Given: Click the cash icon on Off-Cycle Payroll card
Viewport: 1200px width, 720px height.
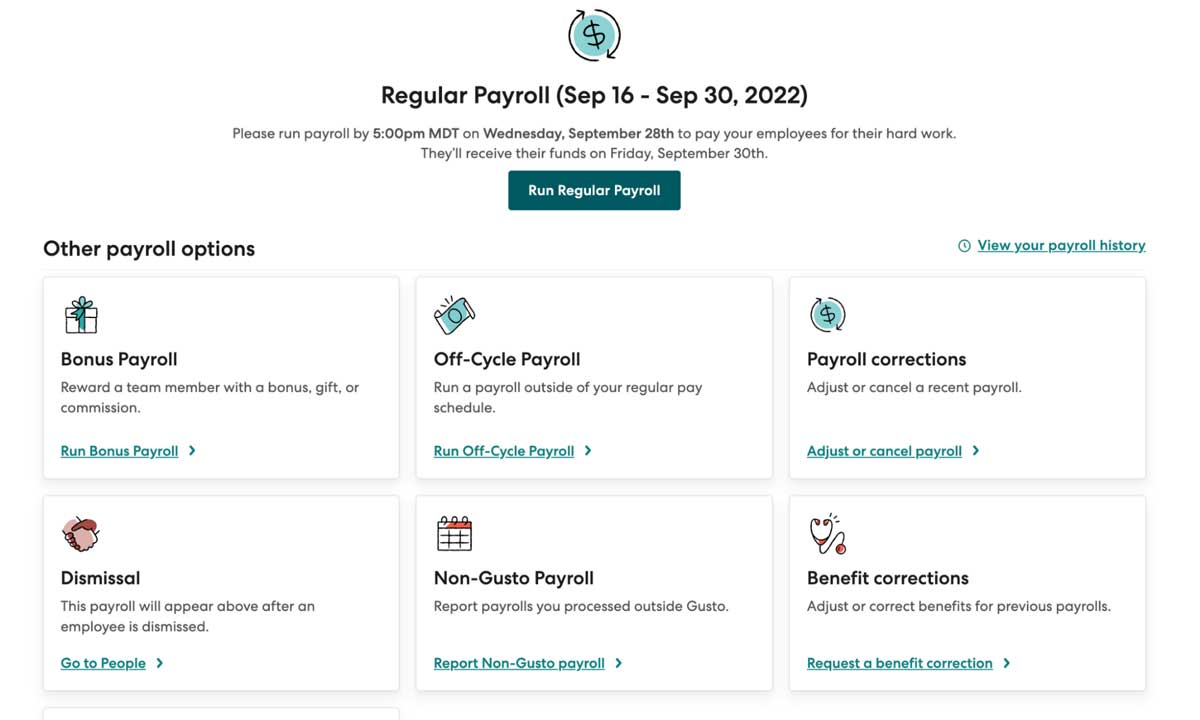Looking at the screenshot, I should [454, 313].
